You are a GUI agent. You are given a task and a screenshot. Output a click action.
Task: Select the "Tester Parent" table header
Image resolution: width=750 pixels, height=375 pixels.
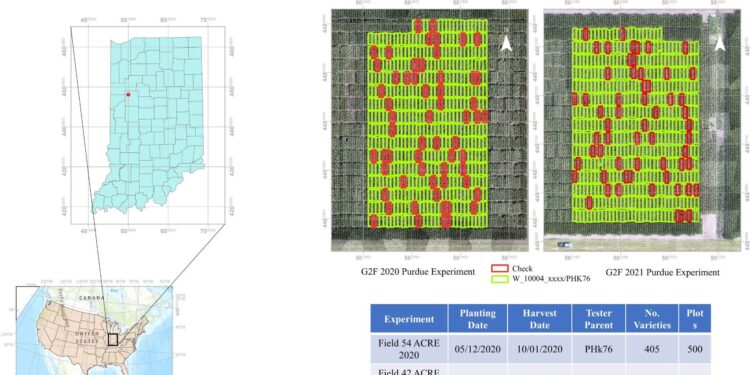click(x=598, y=319)
